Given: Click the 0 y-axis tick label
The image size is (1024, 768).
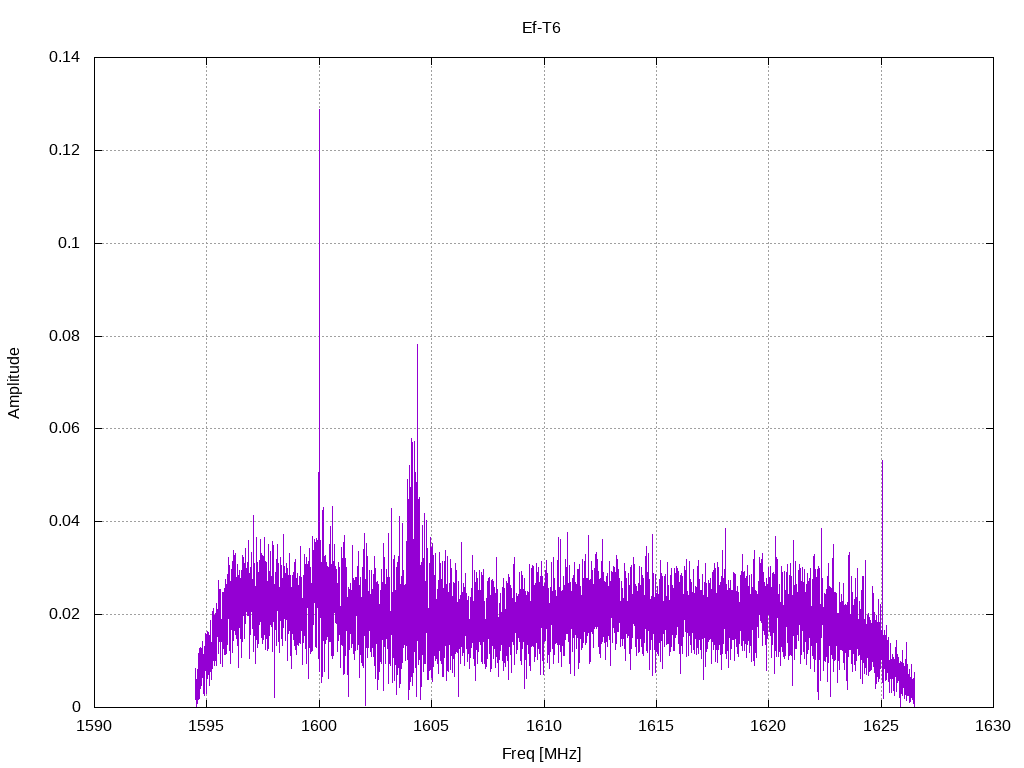Looking at the screenshot, I should point(76,707).
